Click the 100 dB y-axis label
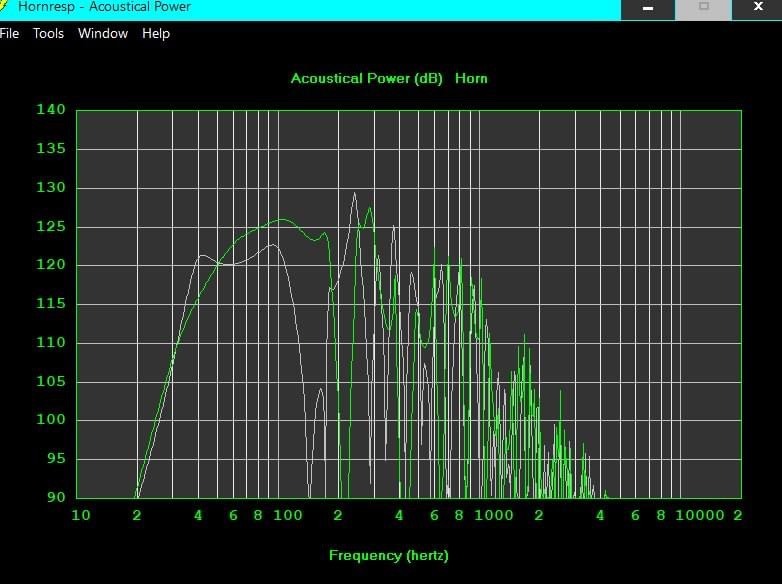Viewport: 782px width, 584px height. (x=51, y=419)
